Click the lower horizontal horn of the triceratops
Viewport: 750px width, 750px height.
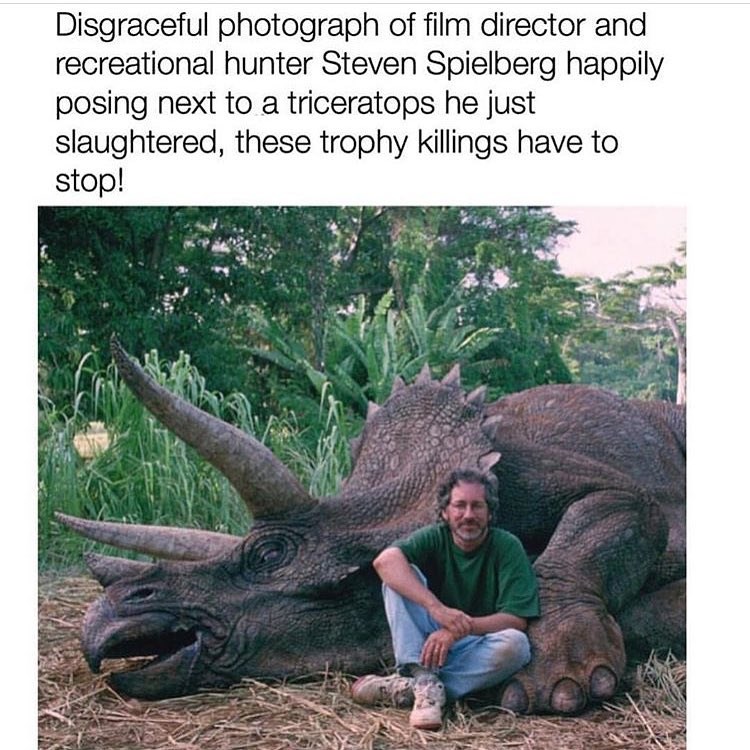(148, 535)
